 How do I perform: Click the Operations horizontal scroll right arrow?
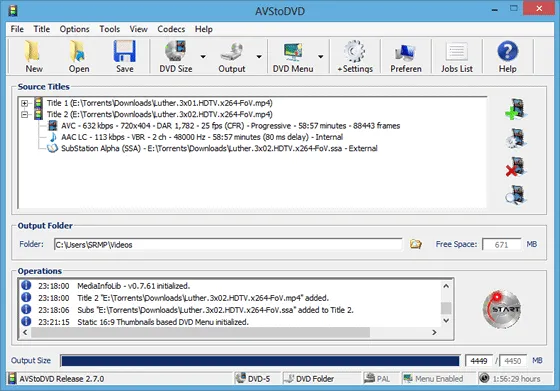(x=434, y=332)
